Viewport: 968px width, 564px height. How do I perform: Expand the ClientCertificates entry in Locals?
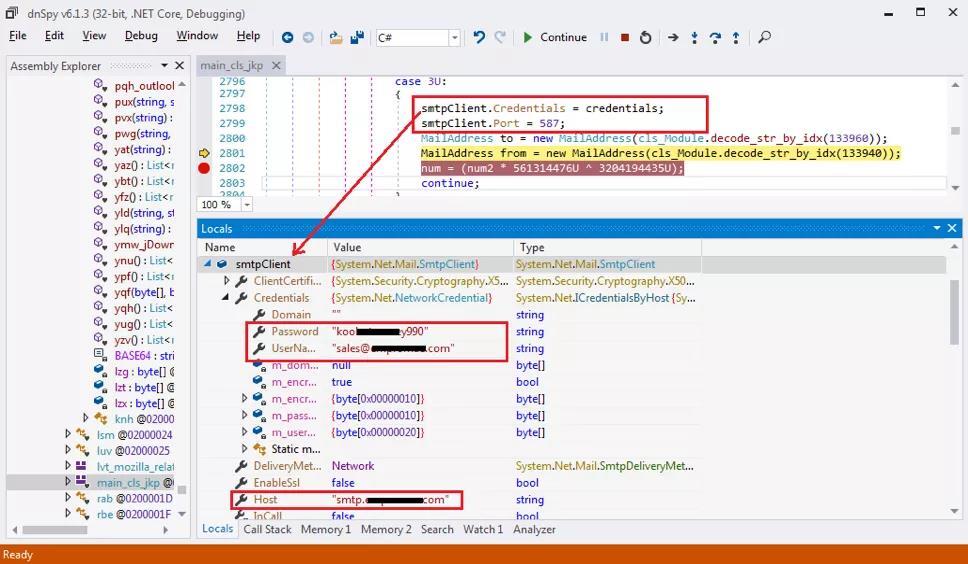point(227,281)
